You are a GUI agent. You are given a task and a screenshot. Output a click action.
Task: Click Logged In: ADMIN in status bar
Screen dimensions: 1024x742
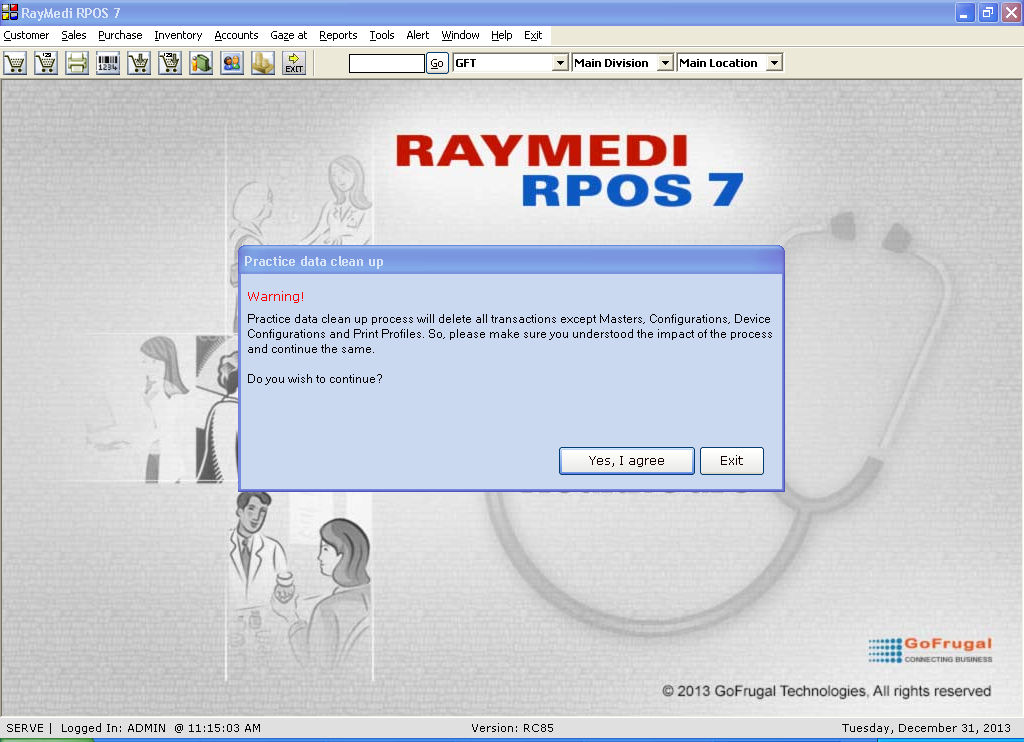113,728
